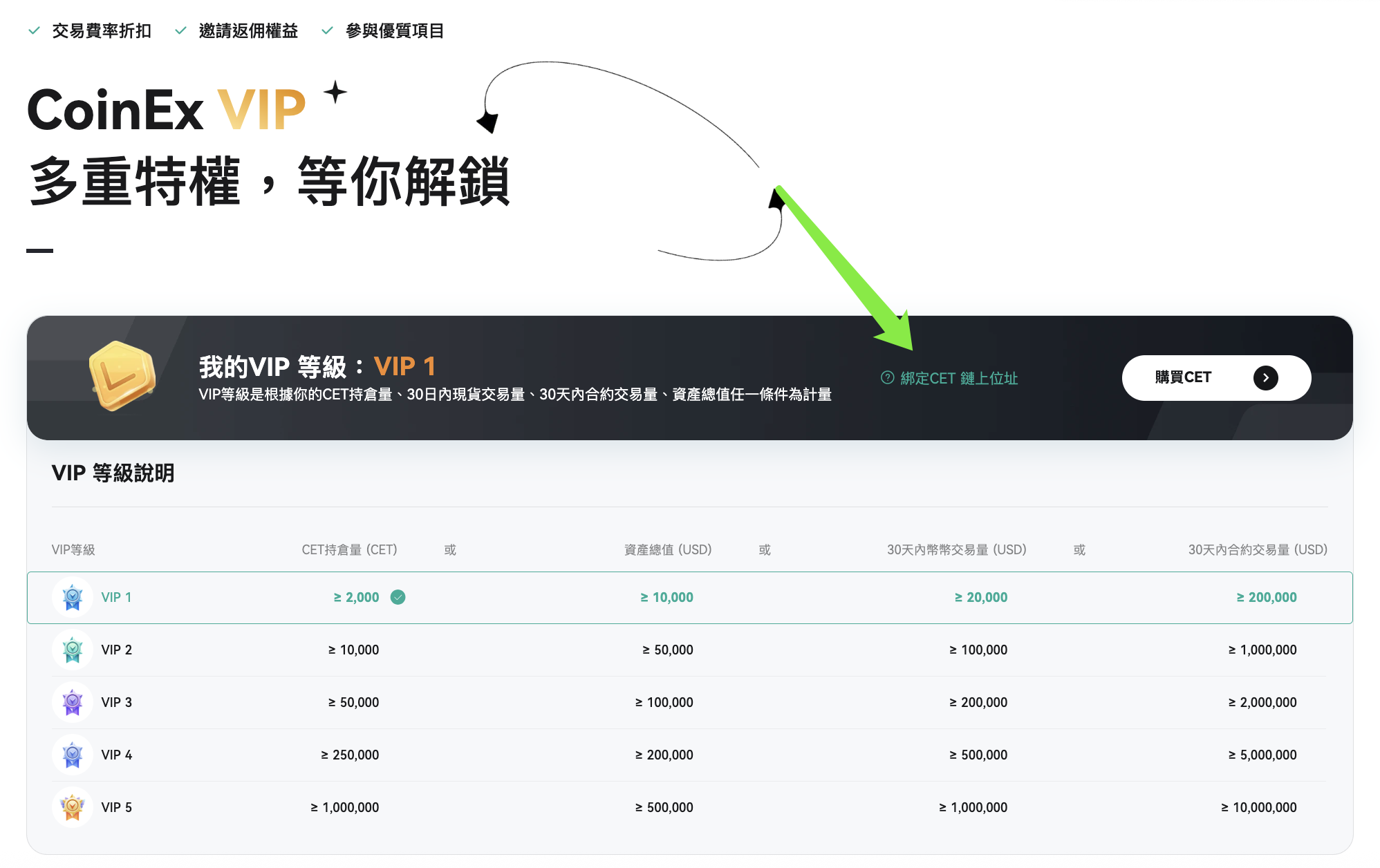Click the VIP 5 medal icon

73,807
